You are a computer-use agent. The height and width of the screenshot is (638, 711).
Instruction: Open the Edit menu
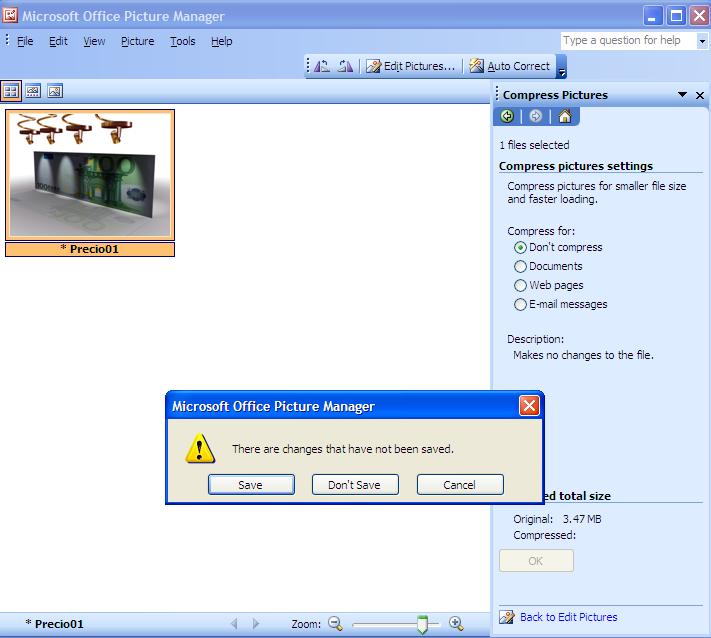click(58, 41)
